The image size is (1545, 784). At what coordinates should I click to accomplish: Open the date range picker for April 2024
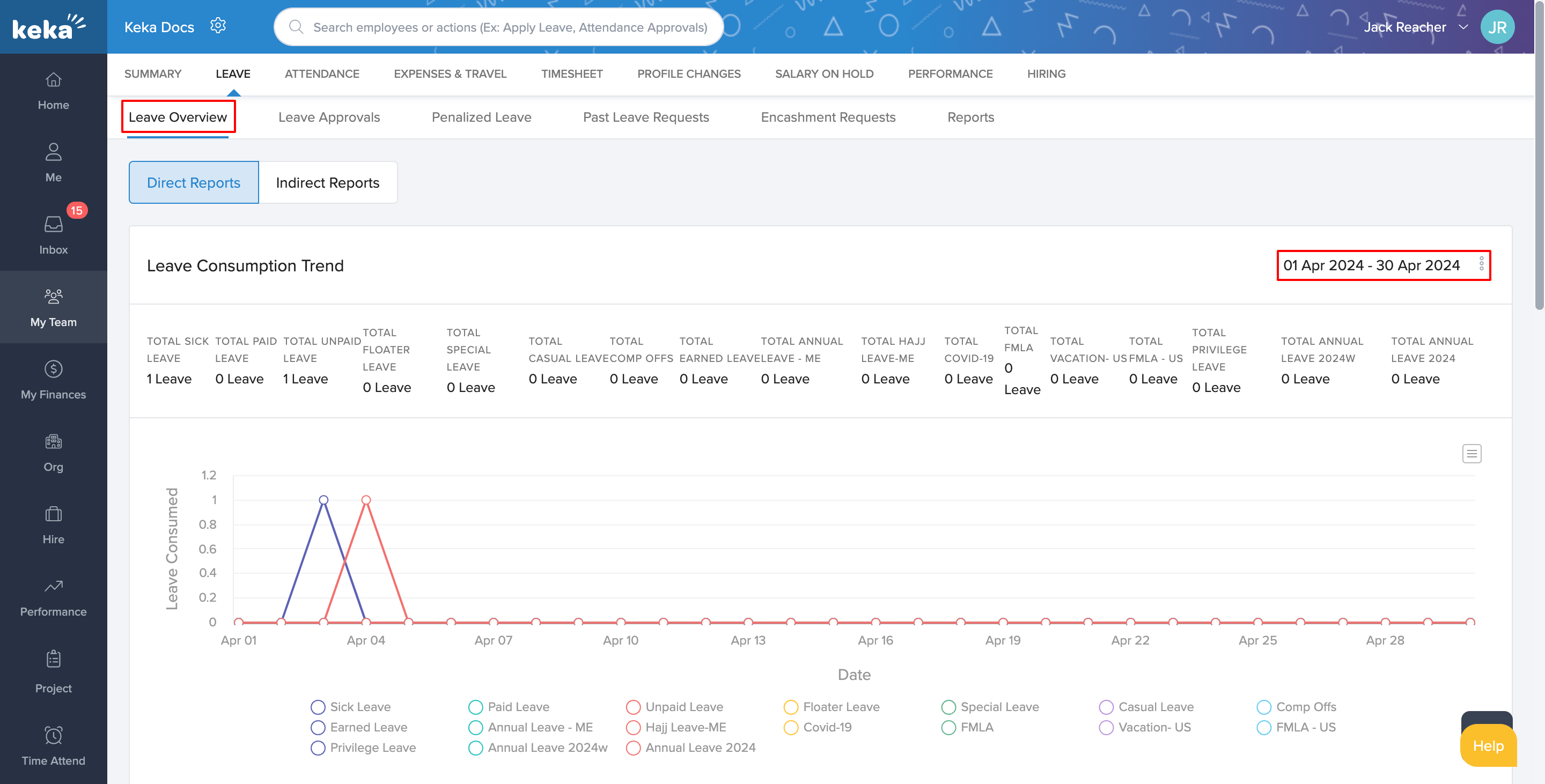point(1371,265)
